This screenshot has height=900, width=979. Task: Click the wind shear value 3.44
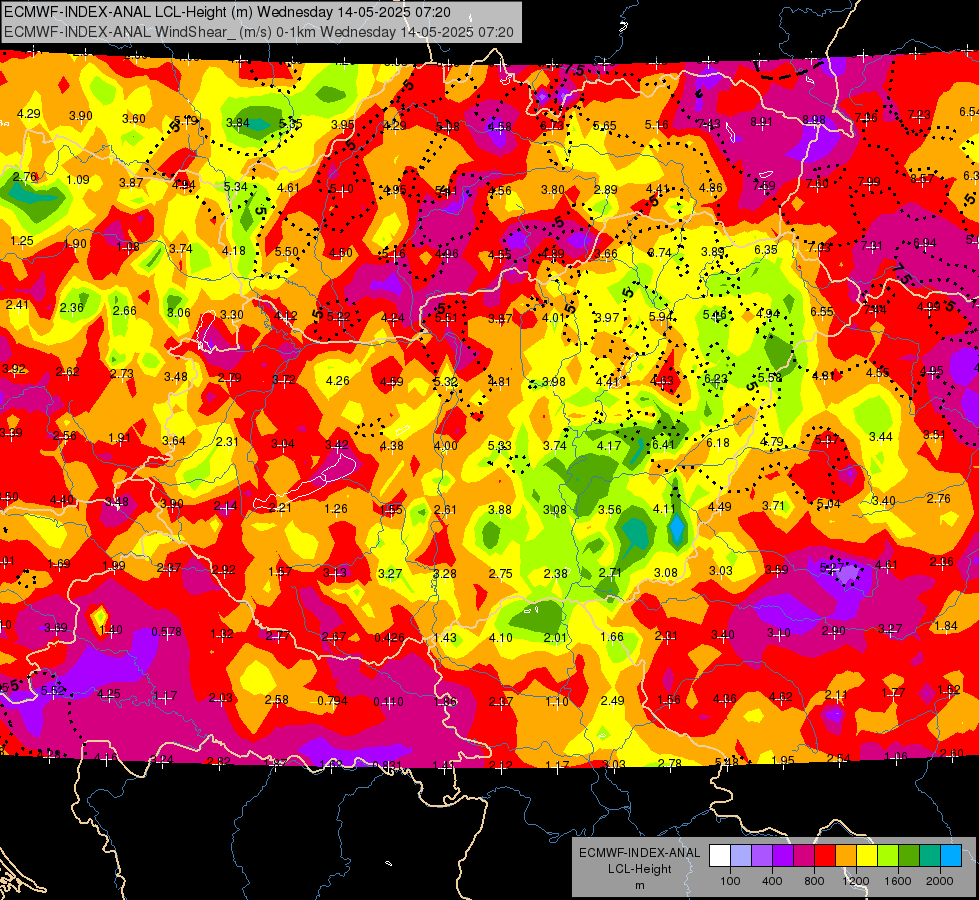(881, 437)
